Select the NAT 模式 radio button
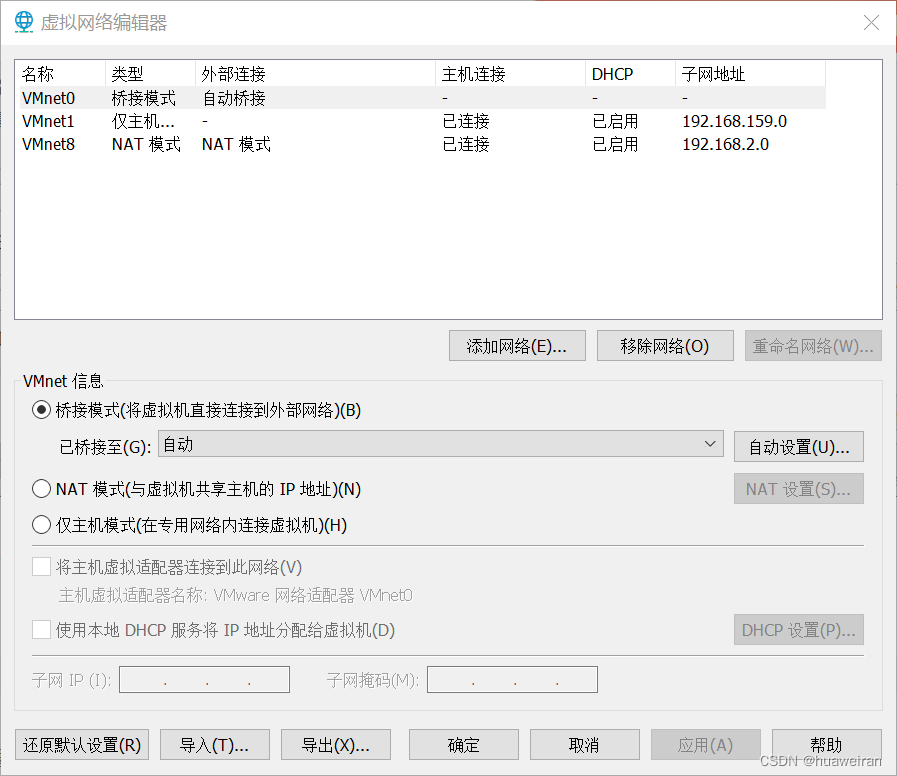Screen dimensions: 897x776 click(x=41, y=489)
